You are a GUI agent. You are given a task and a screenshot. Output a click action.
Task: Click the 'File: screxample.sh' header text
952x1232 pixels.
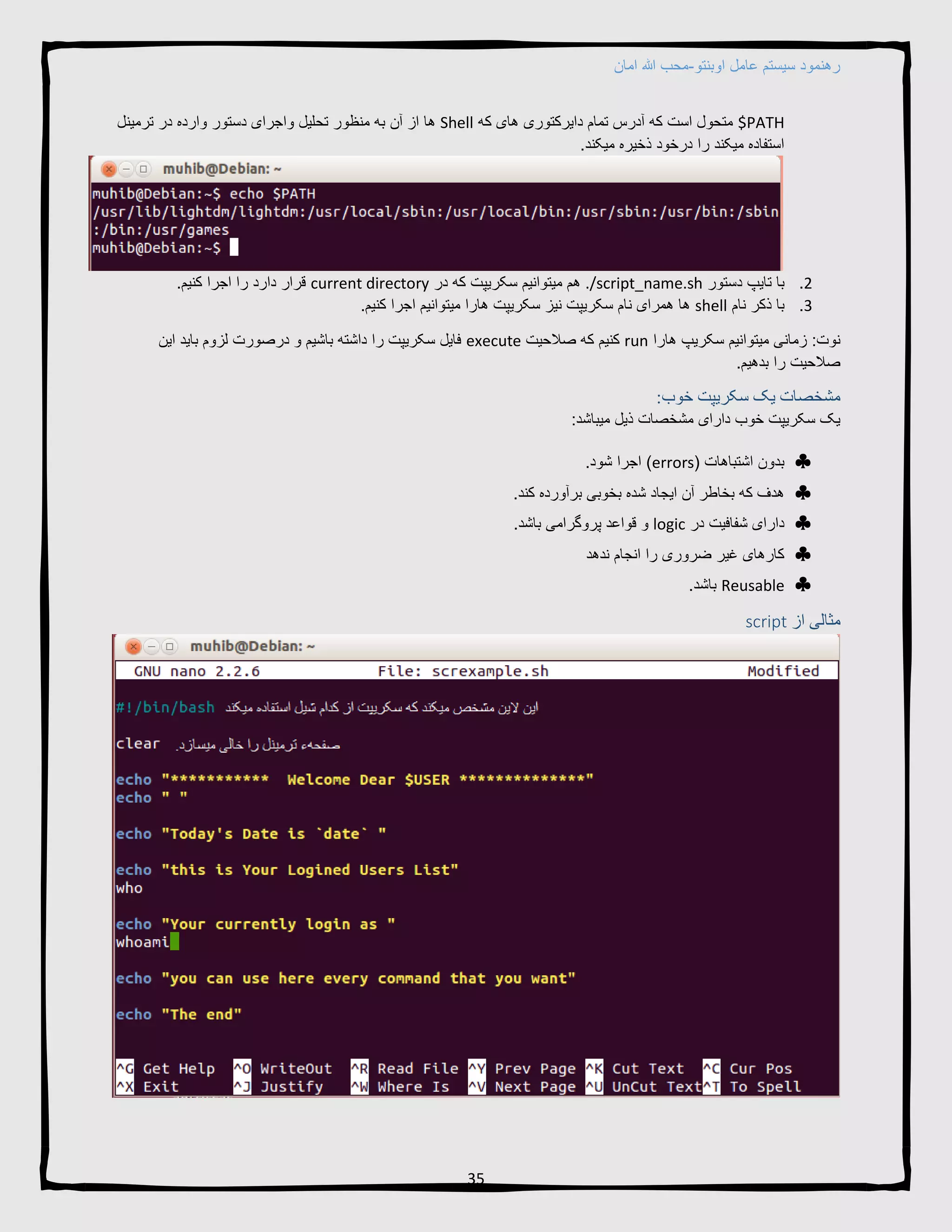[463, 671]
